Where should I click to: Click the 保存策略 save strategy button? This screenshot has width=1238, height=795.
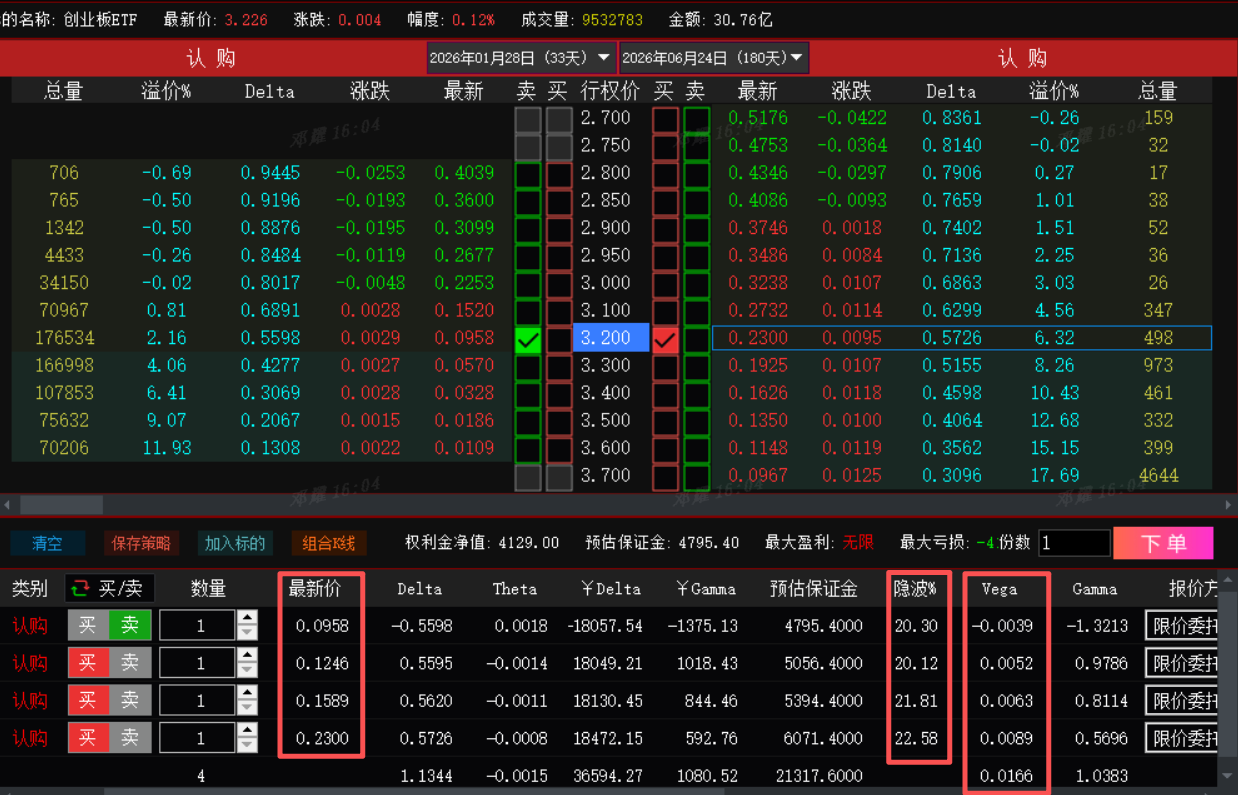point(141,543)
